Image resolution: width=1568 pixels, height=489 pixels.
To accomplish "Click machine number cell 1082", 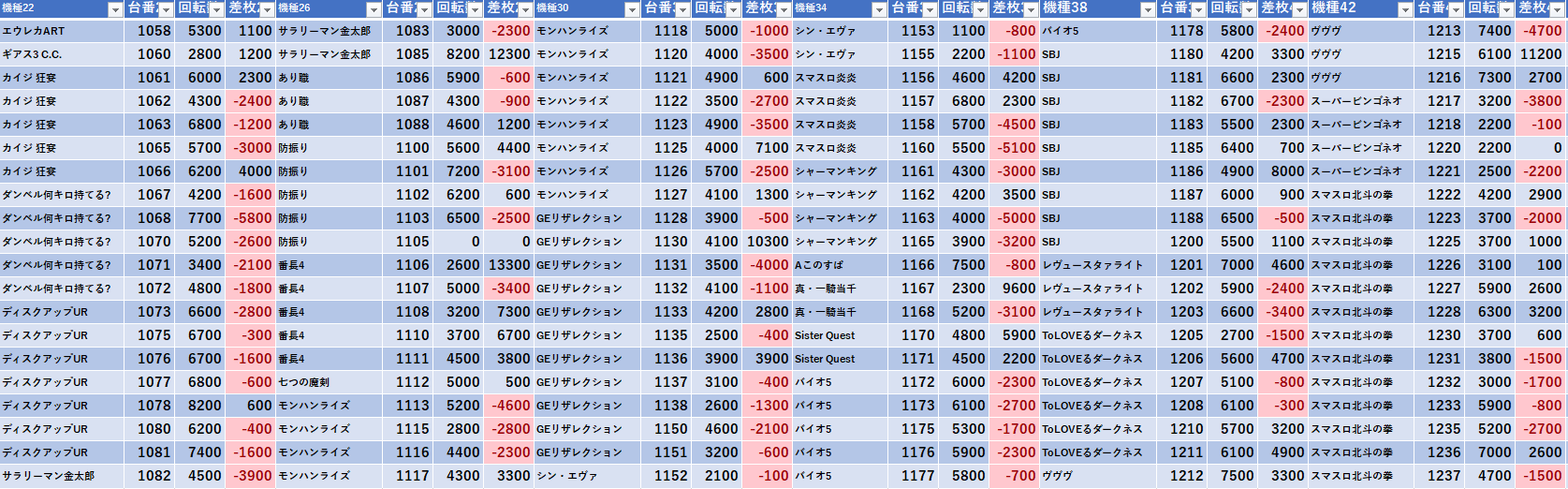I will pos(150,476).
